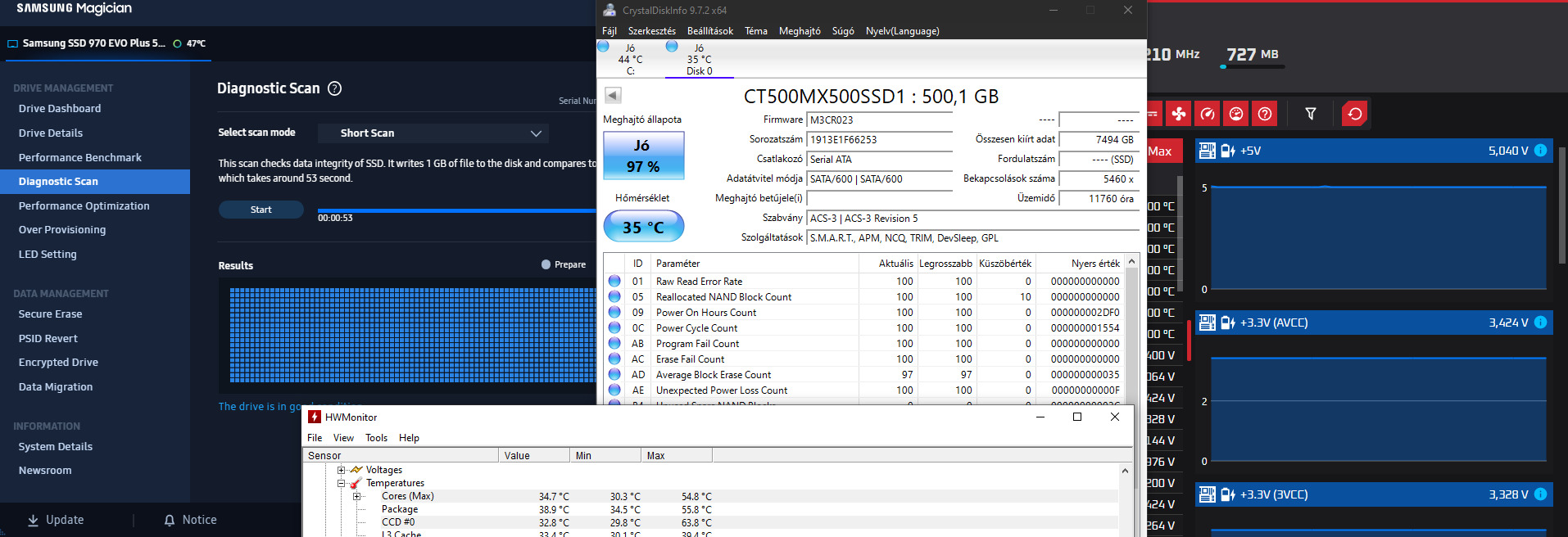Open Over Provisioning in Magician sidebar
1568x537 pixels.
tap(62, 229)
